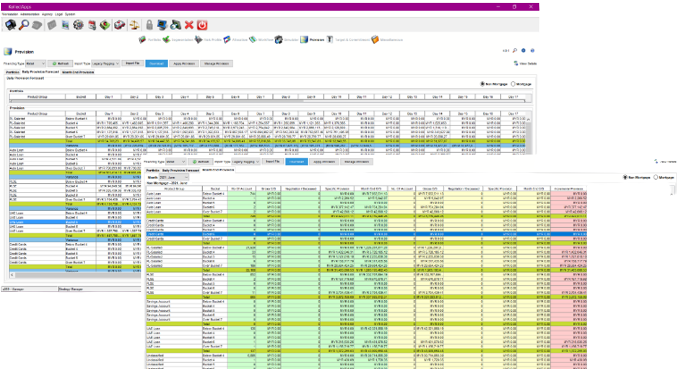The image size is (677, 369).
Task: Click Import File button in upper window
Action: coord(133,63)
